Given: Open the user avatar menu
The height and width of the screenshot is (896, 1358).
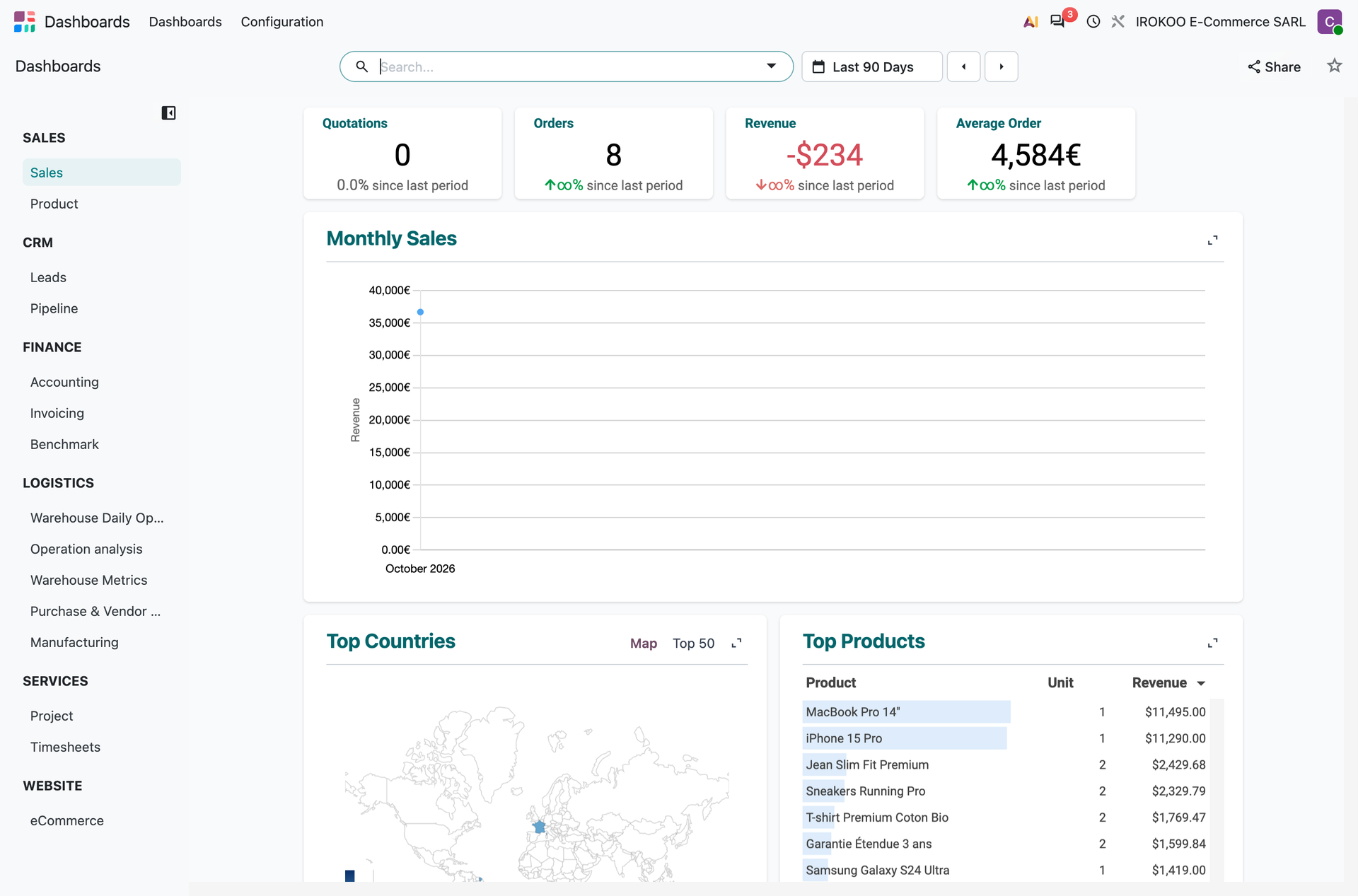Looking at the screenshot, I should [1330, 22].
